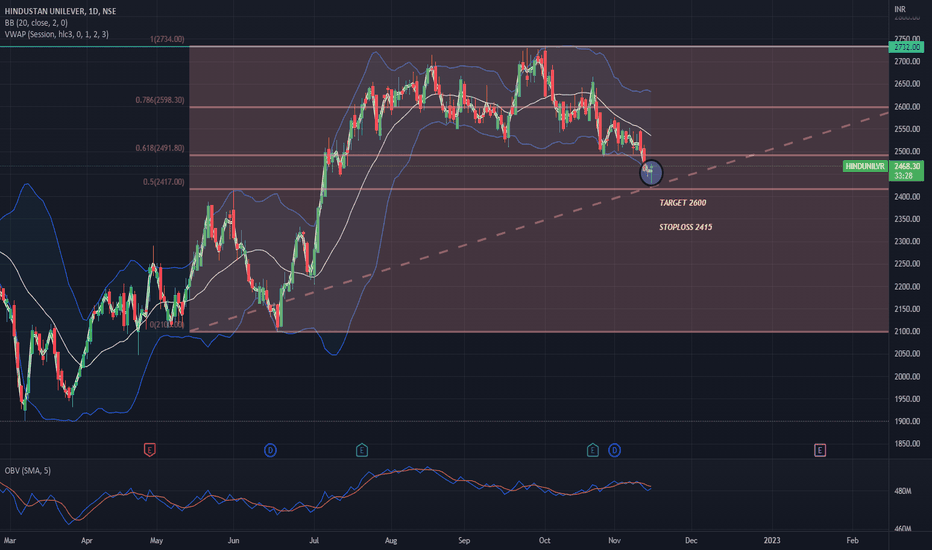932x550 pixels.
Task: Click the 2732.00 green price scale label
Action: (906, 47)
